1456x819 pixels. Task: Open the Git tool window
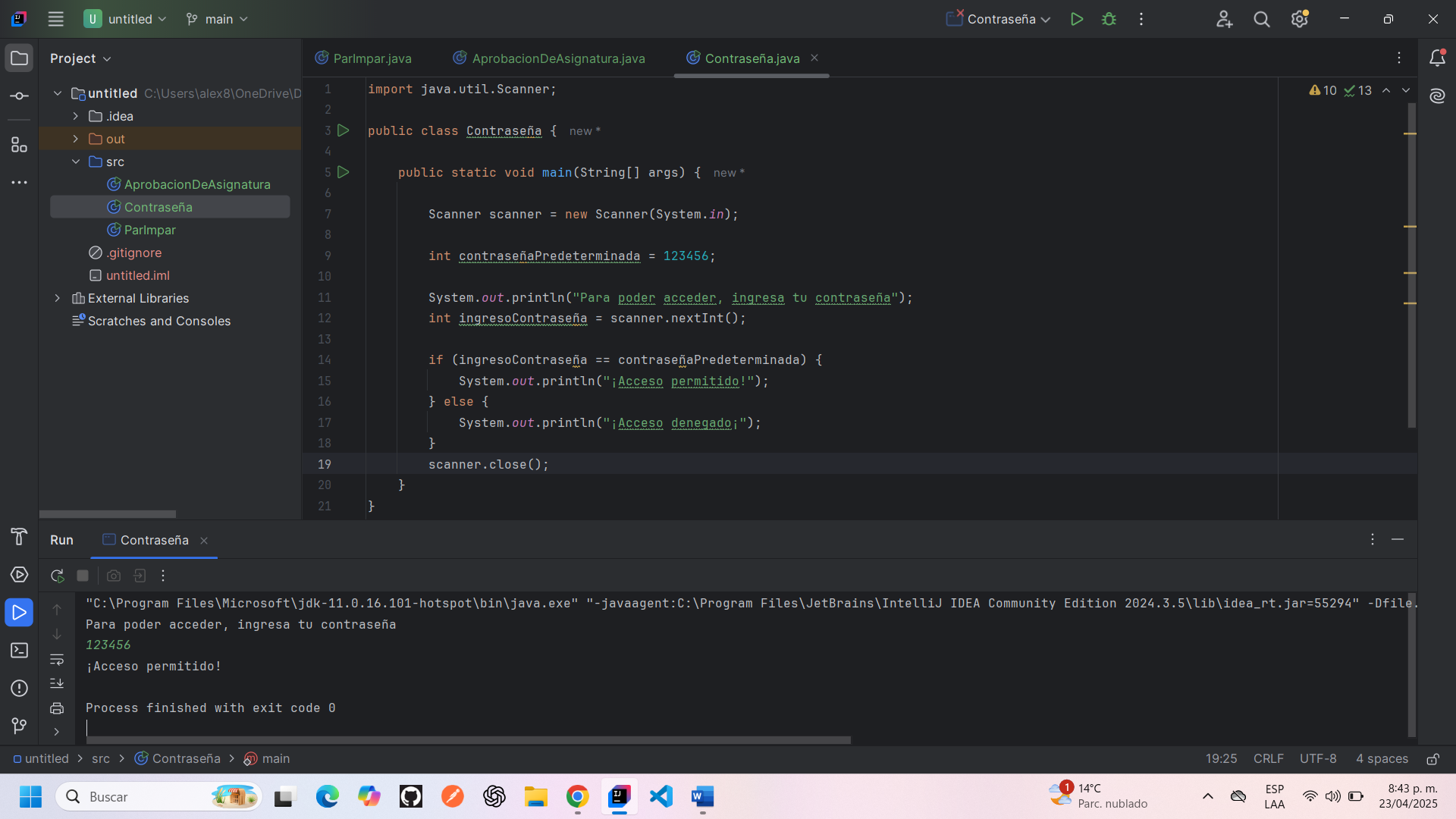coord(19,726)
